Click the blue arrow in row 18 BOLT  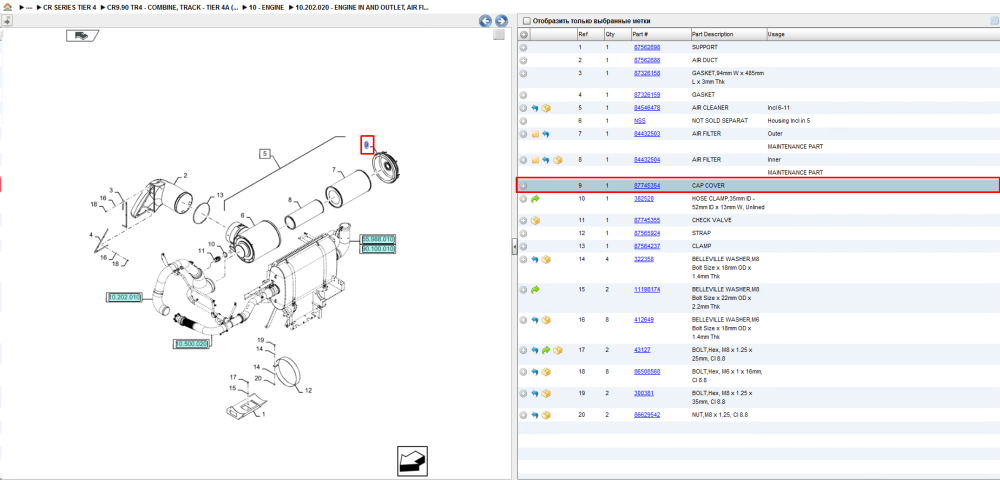535,372
